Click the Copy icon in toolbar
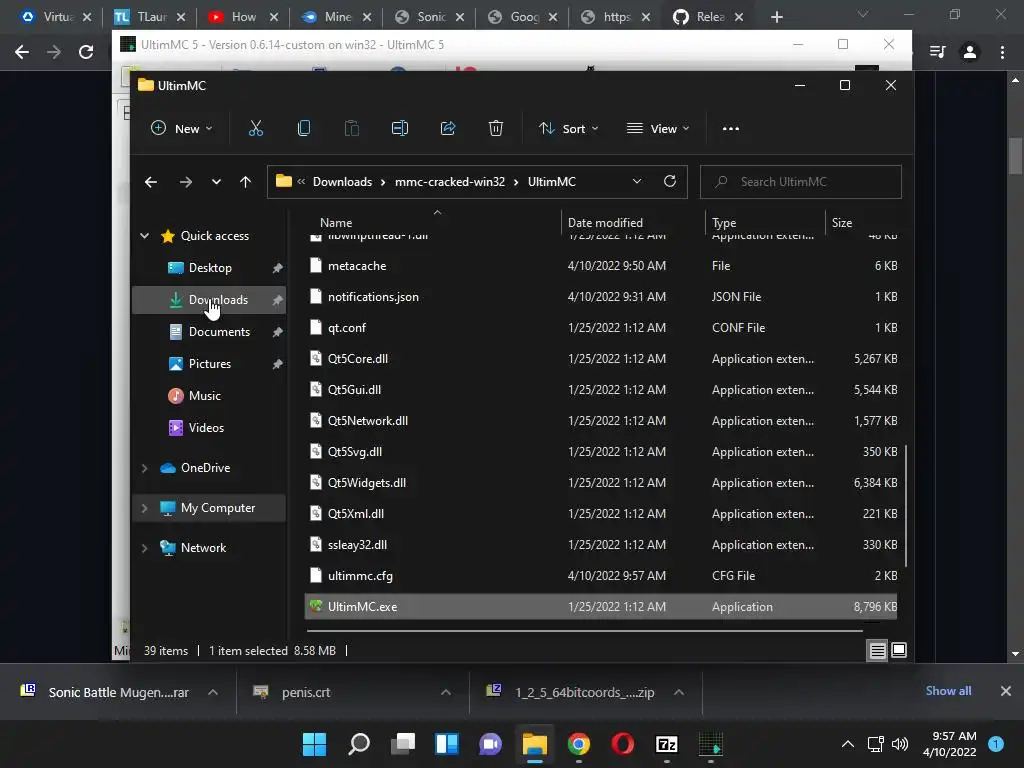Viewport: 1024px width, 768px height. click(x=304, y=129)
